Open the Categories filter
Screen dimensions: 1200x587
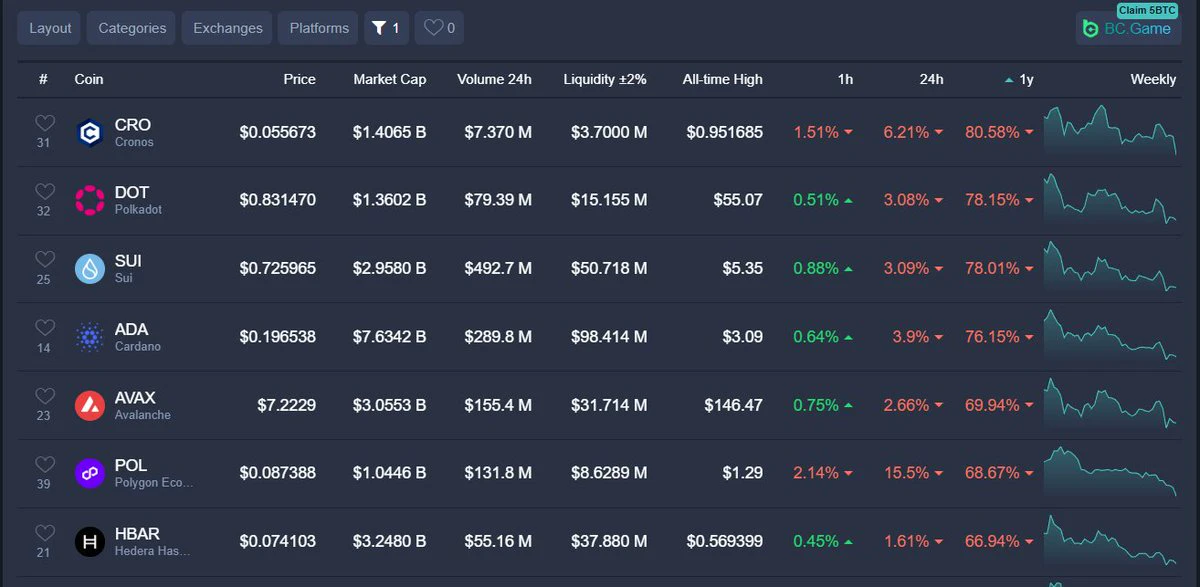[132, 28]
